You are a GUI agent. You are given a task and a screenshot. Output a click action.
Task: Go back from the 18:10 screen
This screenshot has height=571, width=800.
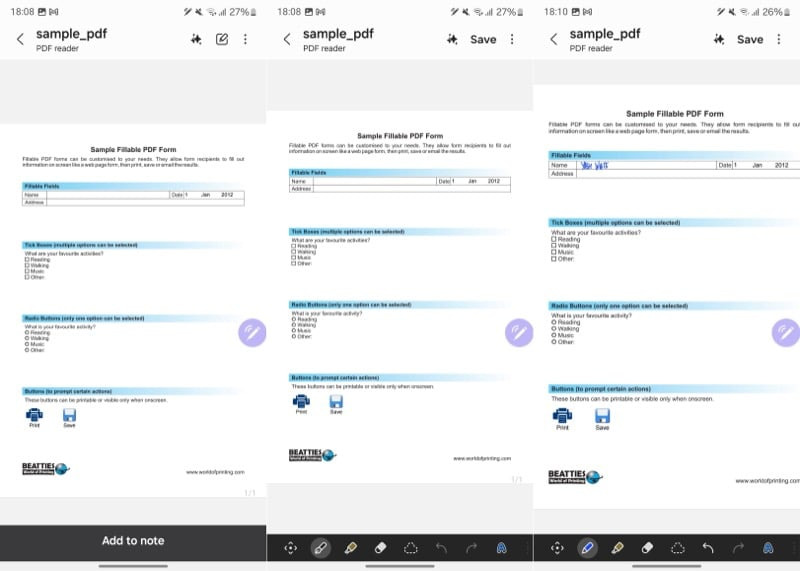tap(554, 39)
